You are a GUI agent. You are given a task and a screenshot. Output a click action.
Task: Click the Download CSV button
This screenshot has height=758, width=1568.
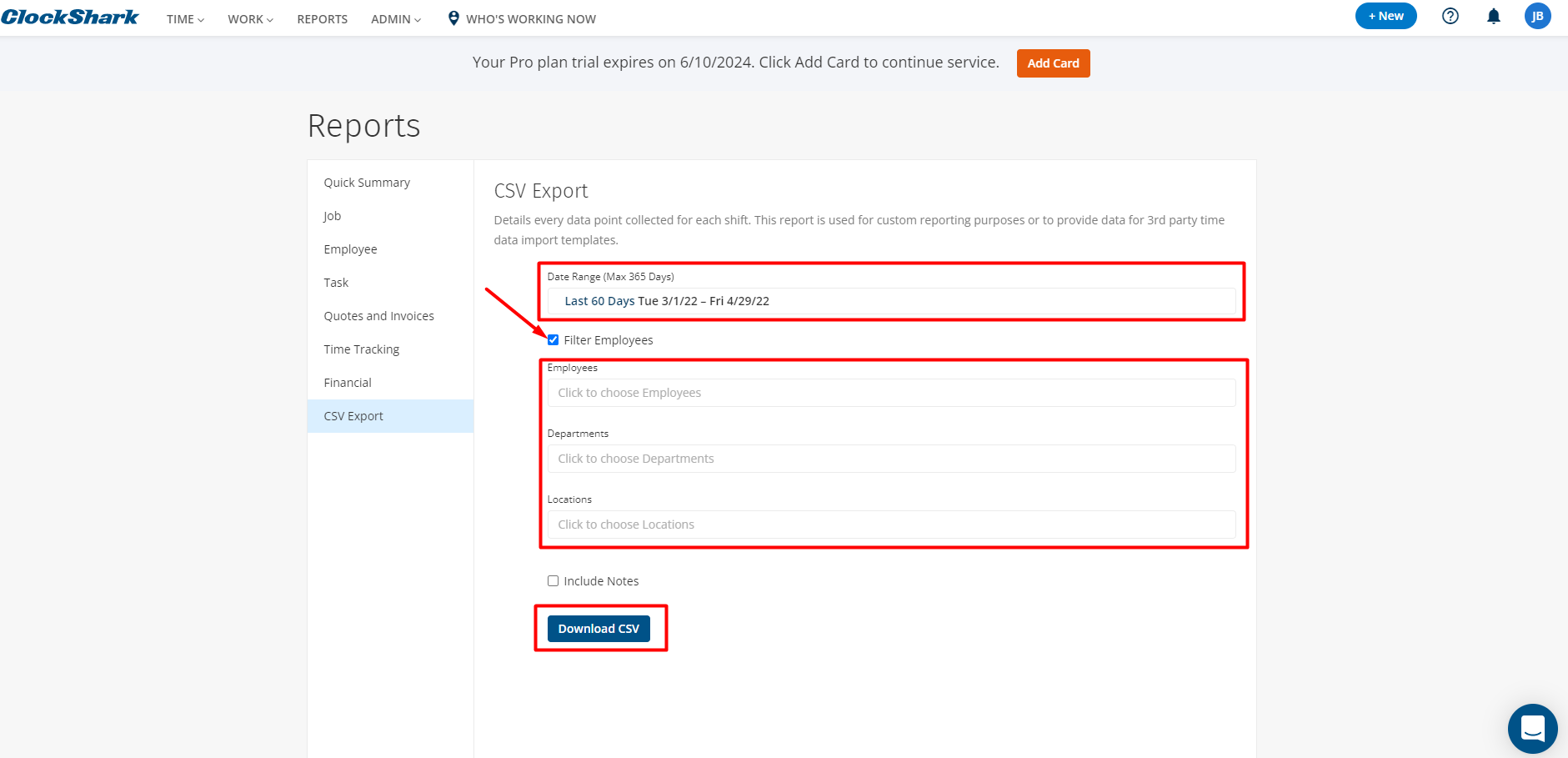click(x=599, y=629)
